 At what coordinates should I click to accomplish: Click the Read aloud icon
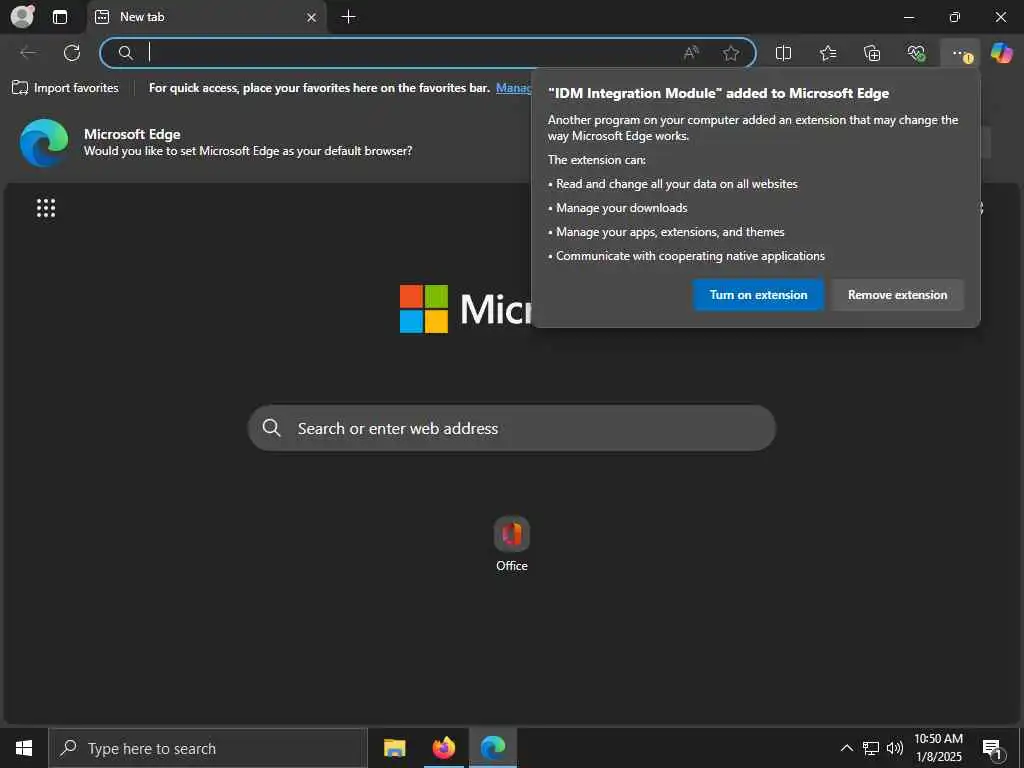pyautogui.click(x=691, y=53)
